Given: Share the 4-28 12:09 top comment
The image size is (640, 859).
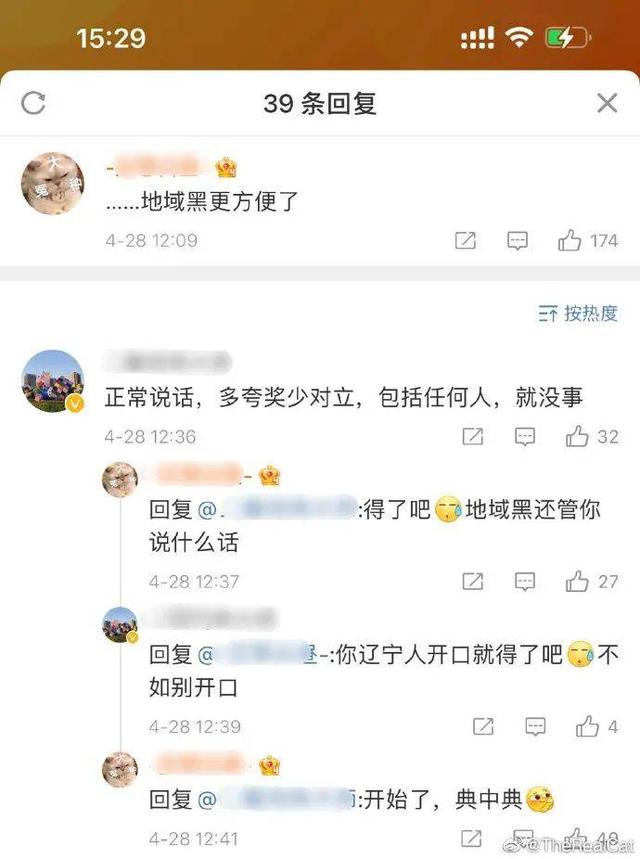Looking at the screenshot, I should 465,240.
